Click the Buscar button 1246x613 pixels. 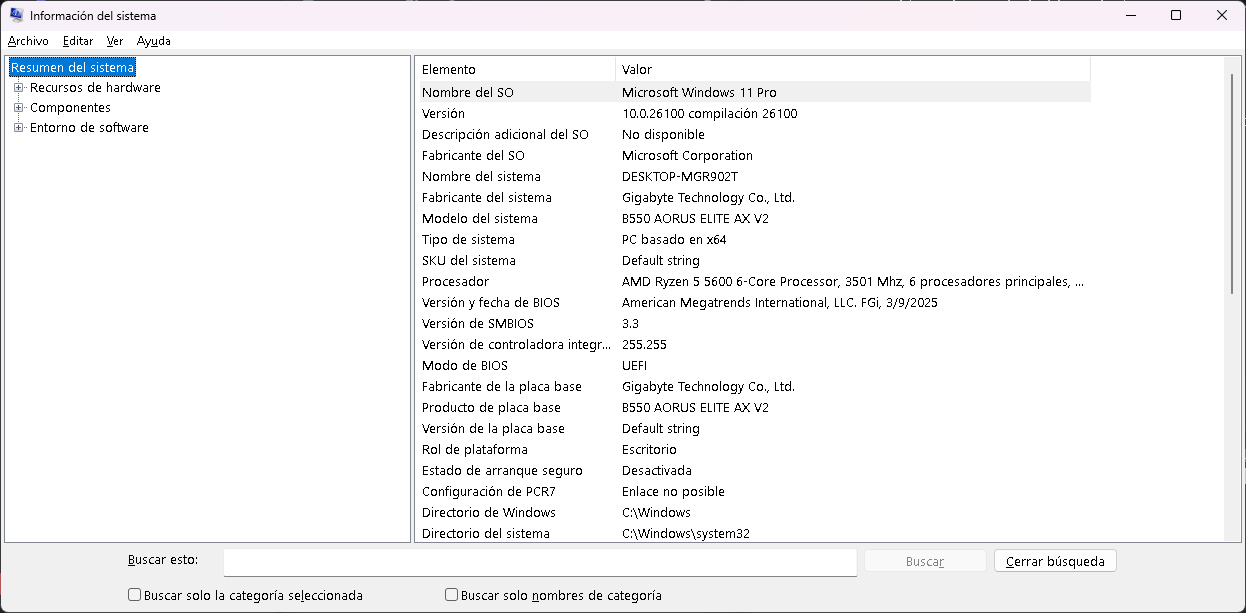[x=924, y=561]
